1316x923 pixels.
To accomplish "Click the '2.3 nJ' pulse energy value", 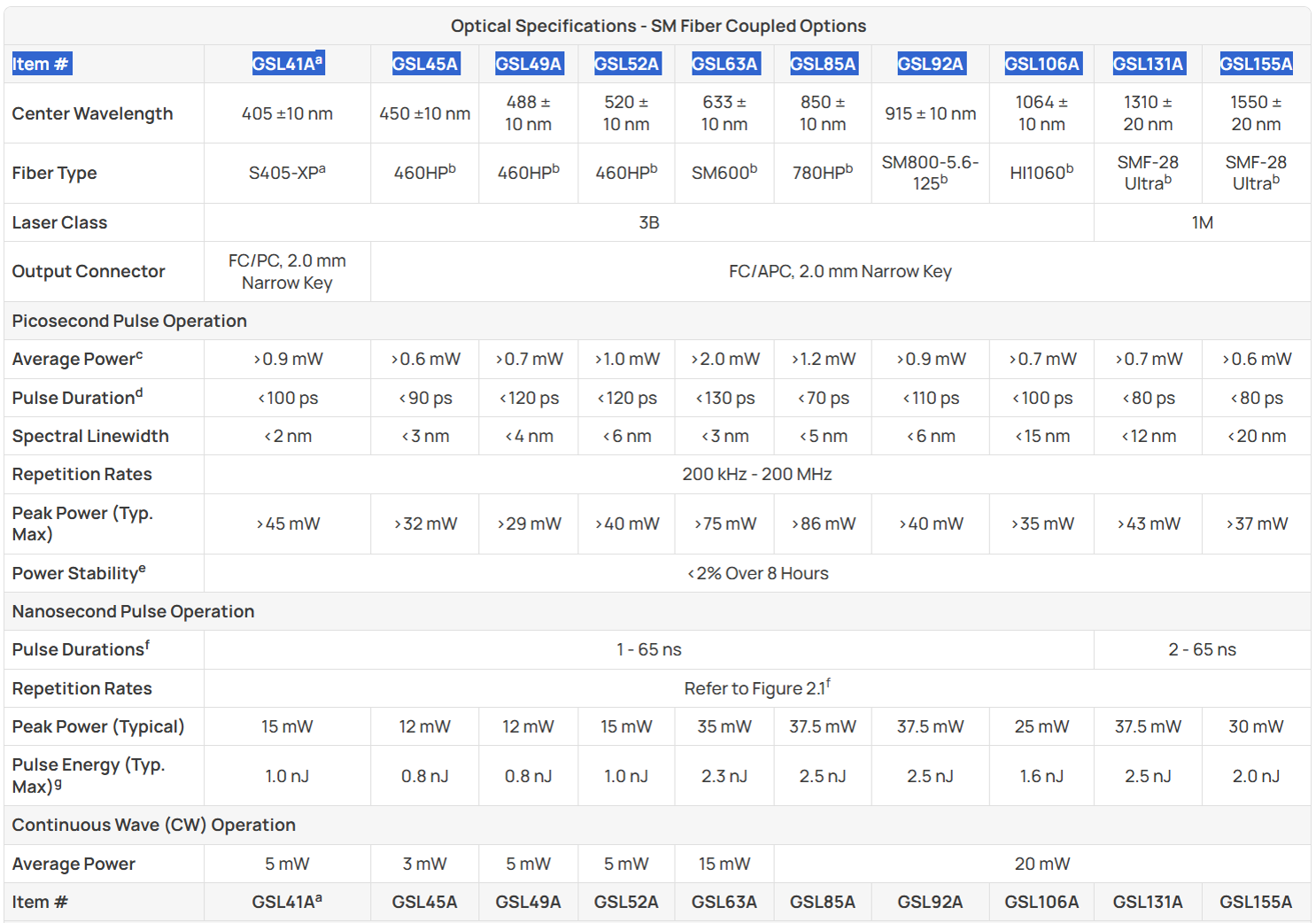I will [x=724, y=776].
